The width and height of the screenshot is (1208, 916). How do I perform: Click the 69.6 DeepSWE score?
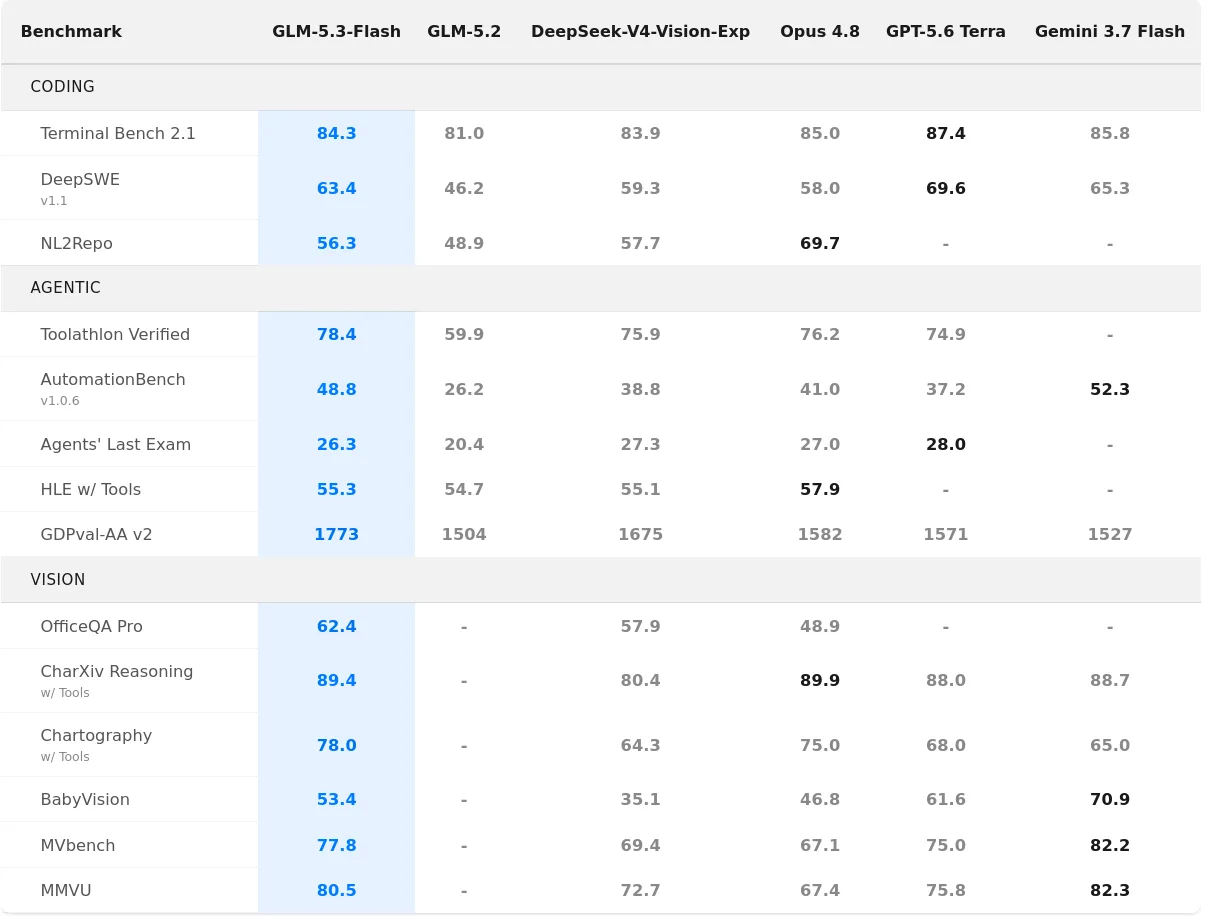pos(946,189)
